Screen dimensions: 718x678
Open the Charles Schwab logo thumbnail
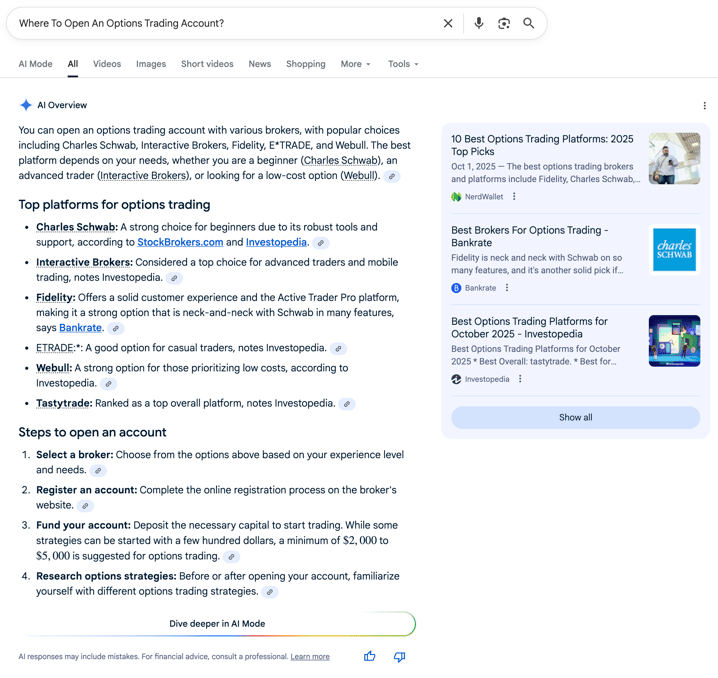point(674,250)
